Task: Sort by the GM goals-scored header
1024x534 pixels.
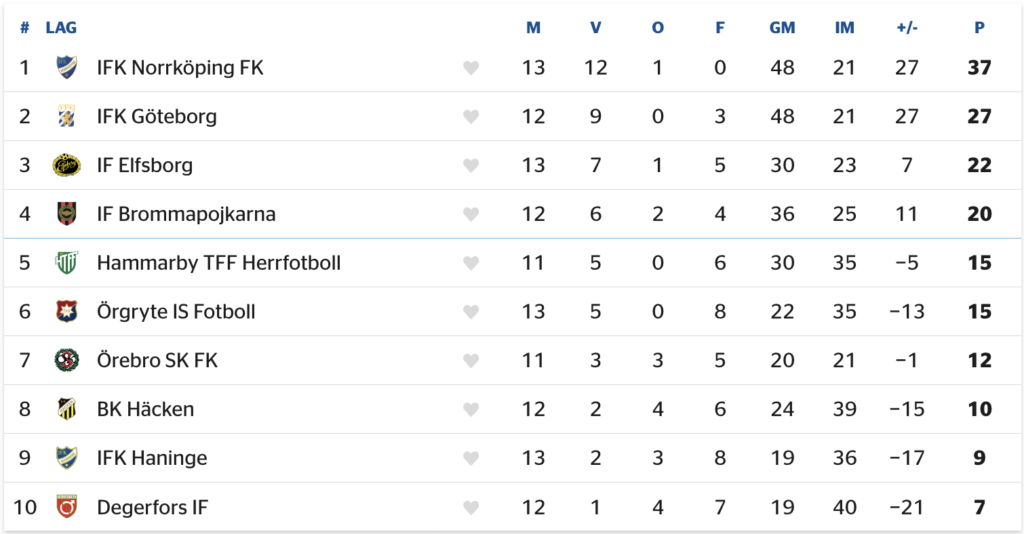Action: point(782,28)
